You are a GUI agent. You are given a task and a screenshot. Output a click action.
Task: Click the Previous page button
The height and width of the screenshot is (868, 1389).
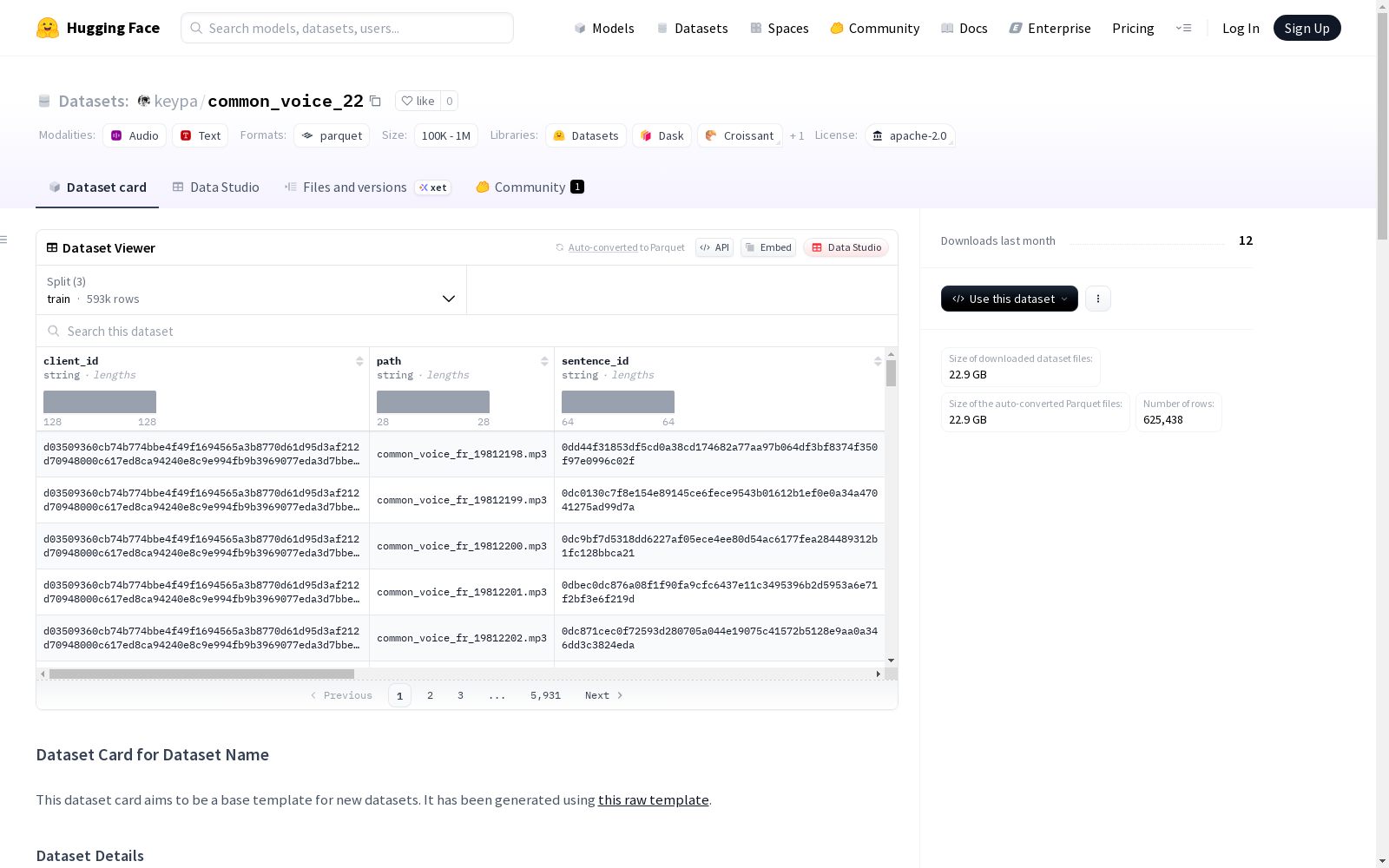(x=341, y=695)
